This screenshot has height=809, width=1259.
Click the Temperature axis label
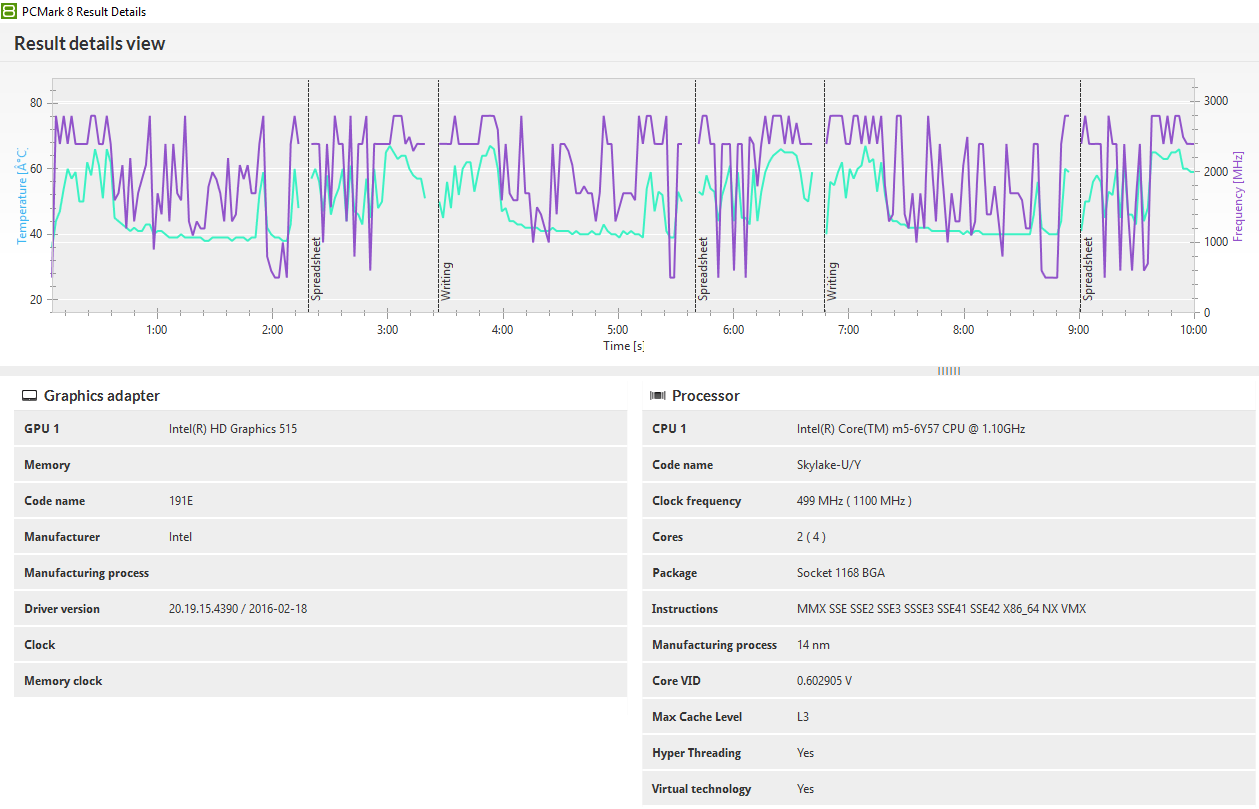(22, 195)
